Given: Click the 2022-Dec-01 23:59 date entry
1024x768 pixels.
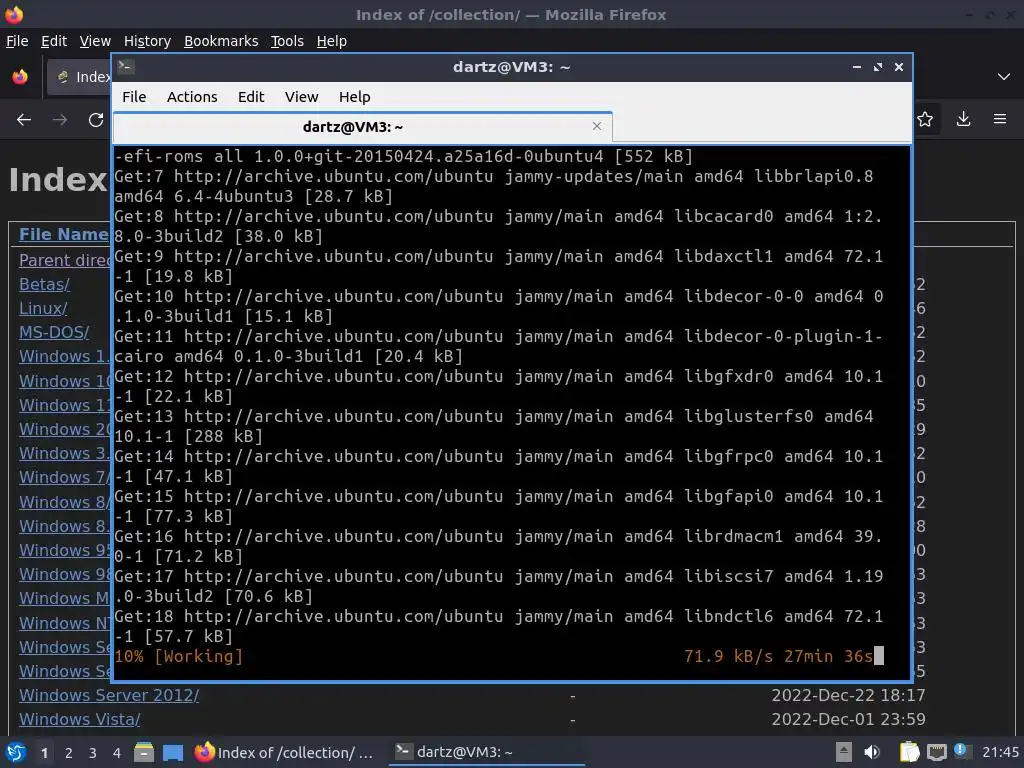Looking at the screenshot, I should coord(848,720).
